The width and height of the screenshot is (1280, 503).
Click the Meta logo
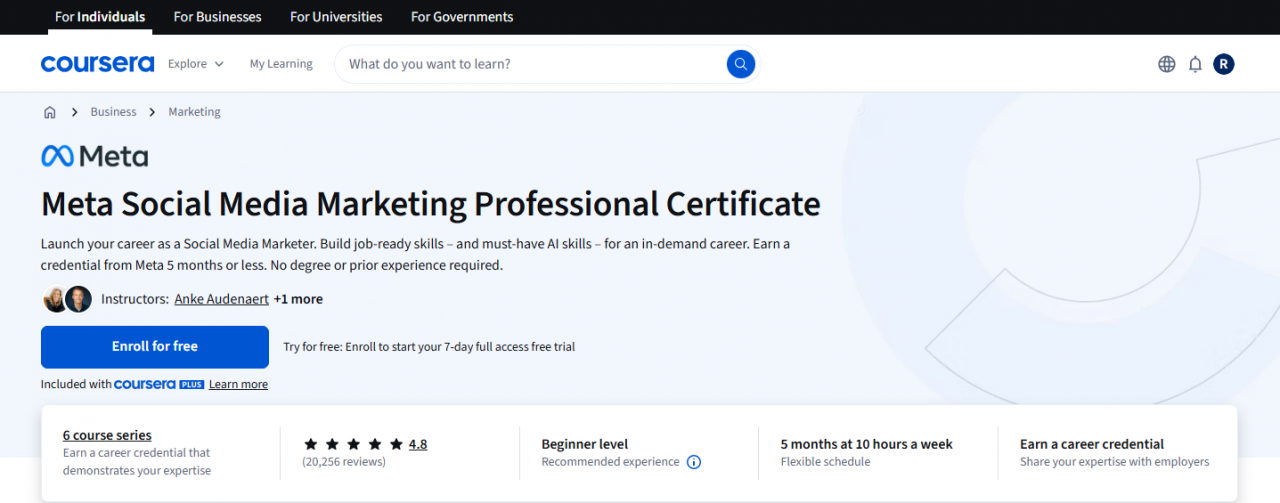94,156
